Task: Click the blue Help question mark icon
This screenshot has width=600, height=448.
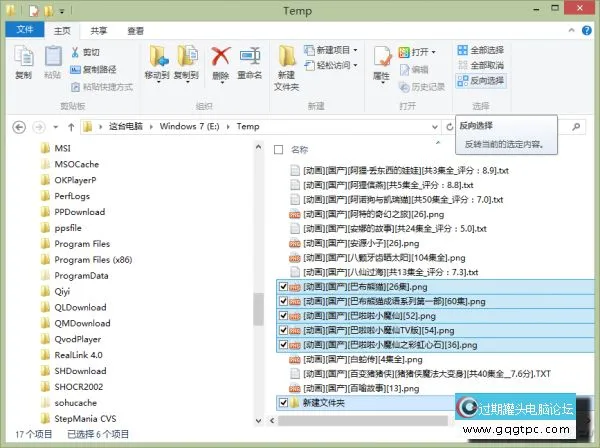Action: click(587, 31)
